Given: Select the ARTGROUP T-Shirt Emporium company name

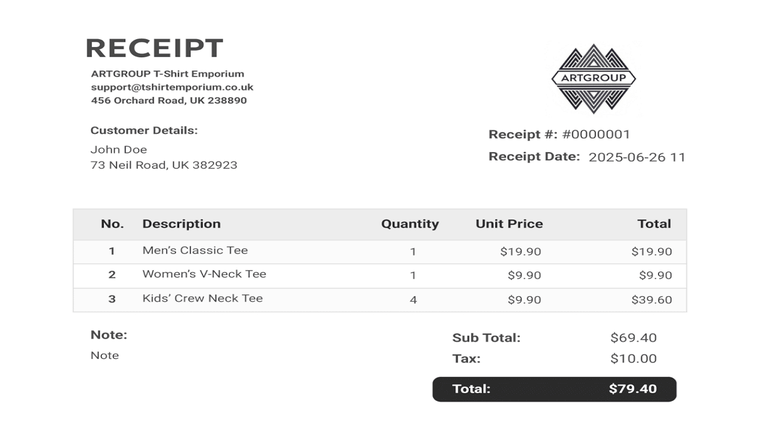Looking at the screenshot, I should coord(167,73).
